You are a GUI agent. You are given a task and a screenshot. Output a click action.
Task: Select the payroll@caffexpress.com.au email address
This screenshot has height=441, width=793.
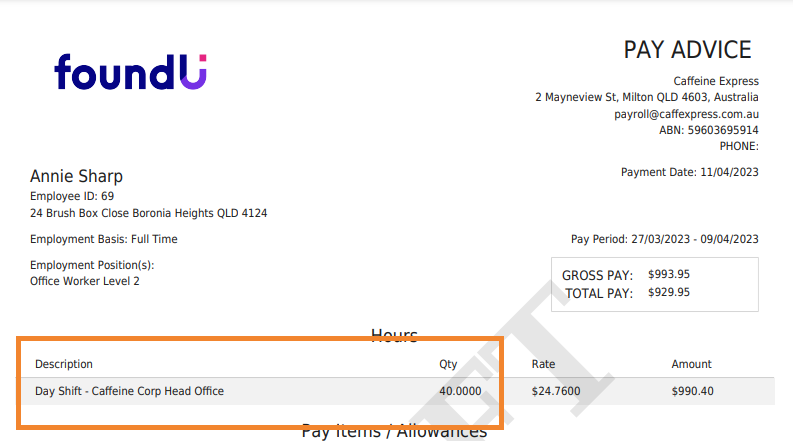coord(686,114)
